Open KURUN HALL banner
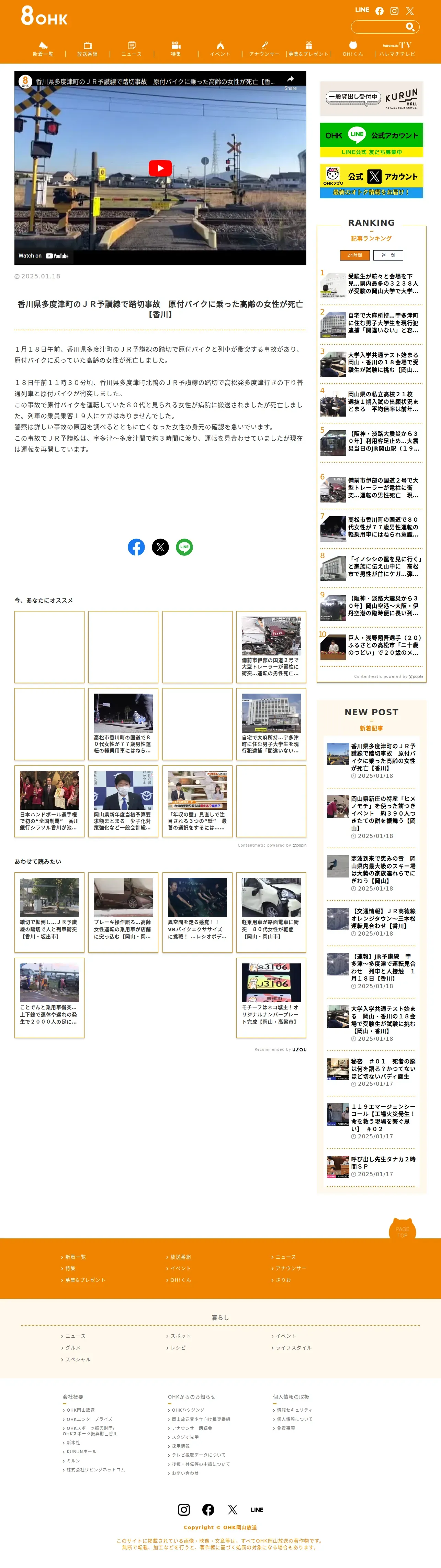441x1568 pixels. click(x=372, y=99)
